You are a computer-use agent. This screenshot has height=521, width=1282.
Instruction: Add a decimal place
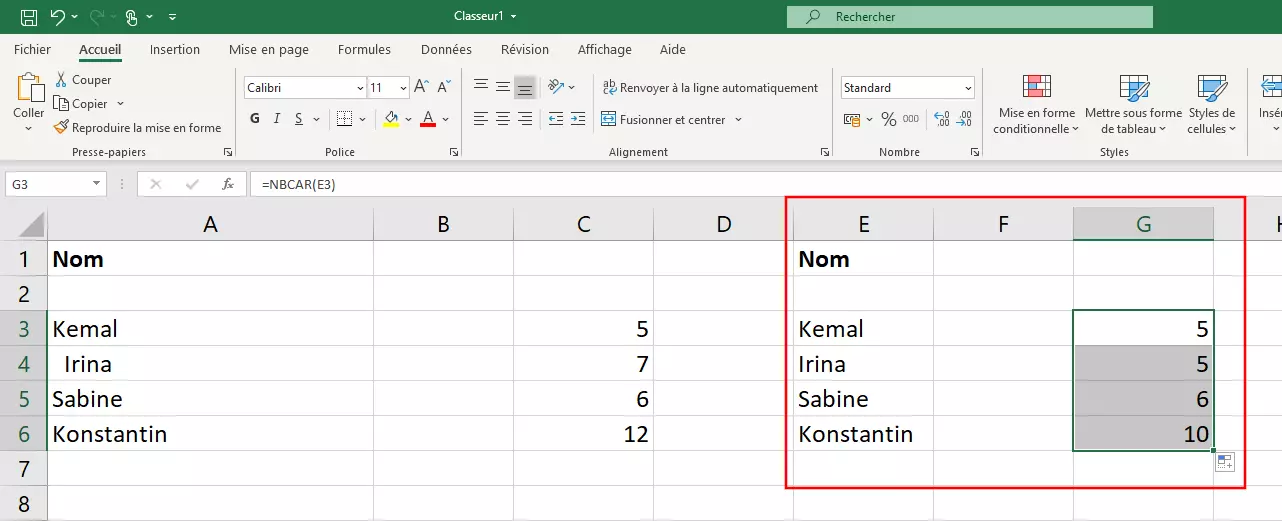coord(940,119)
